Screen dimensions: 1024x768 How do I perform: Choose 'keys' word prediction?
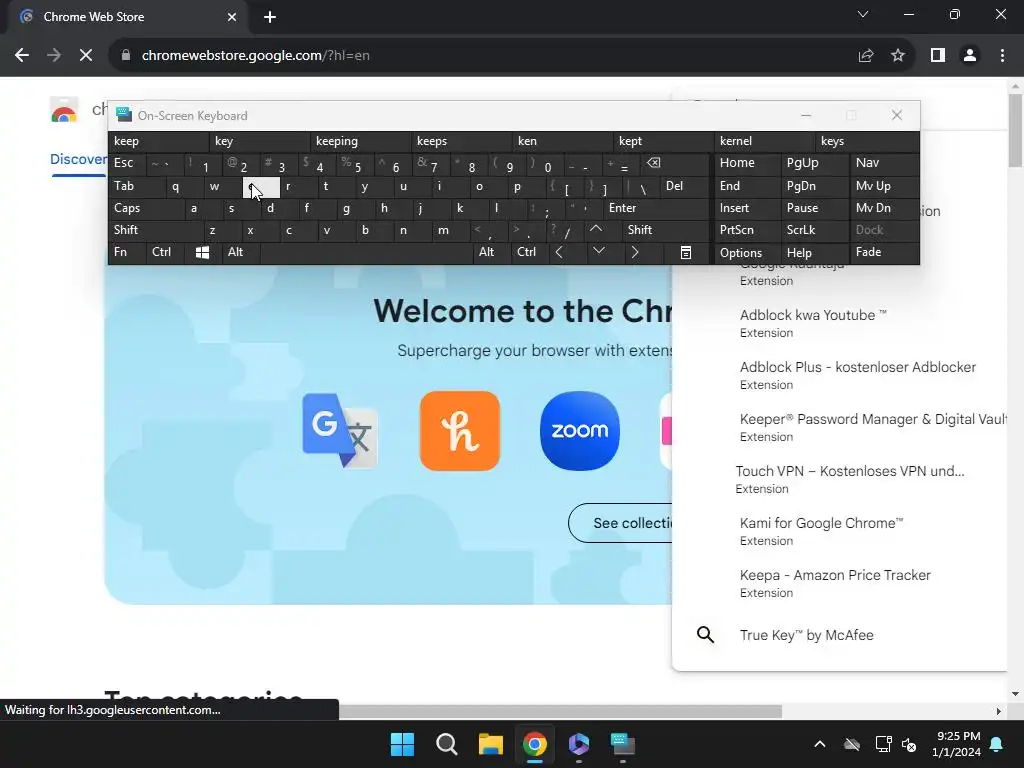click(867, 141)
